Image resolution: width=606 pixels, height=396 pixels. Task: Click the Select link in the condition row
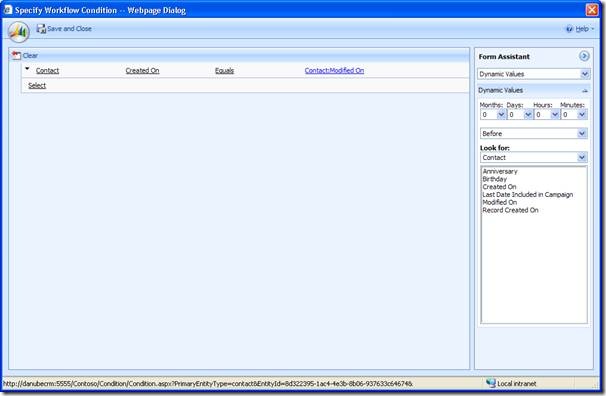pyautogui.click(x=37, y=86)
